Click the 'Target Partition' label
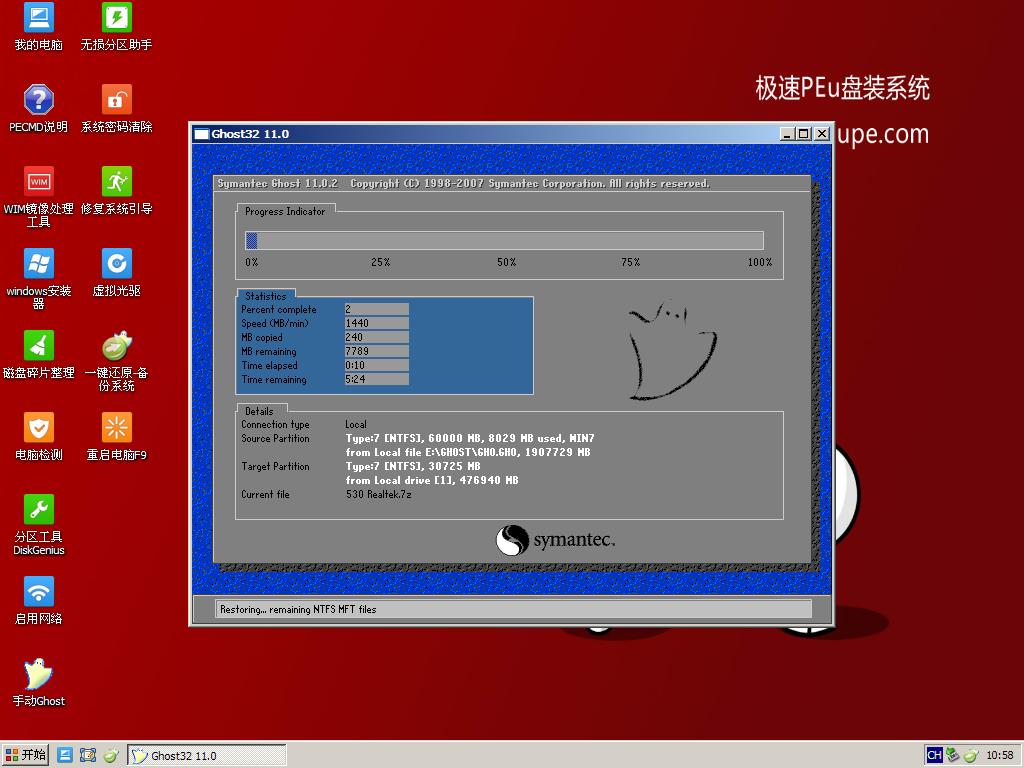Screen dimensions: 1024x768 click(275, 466)
